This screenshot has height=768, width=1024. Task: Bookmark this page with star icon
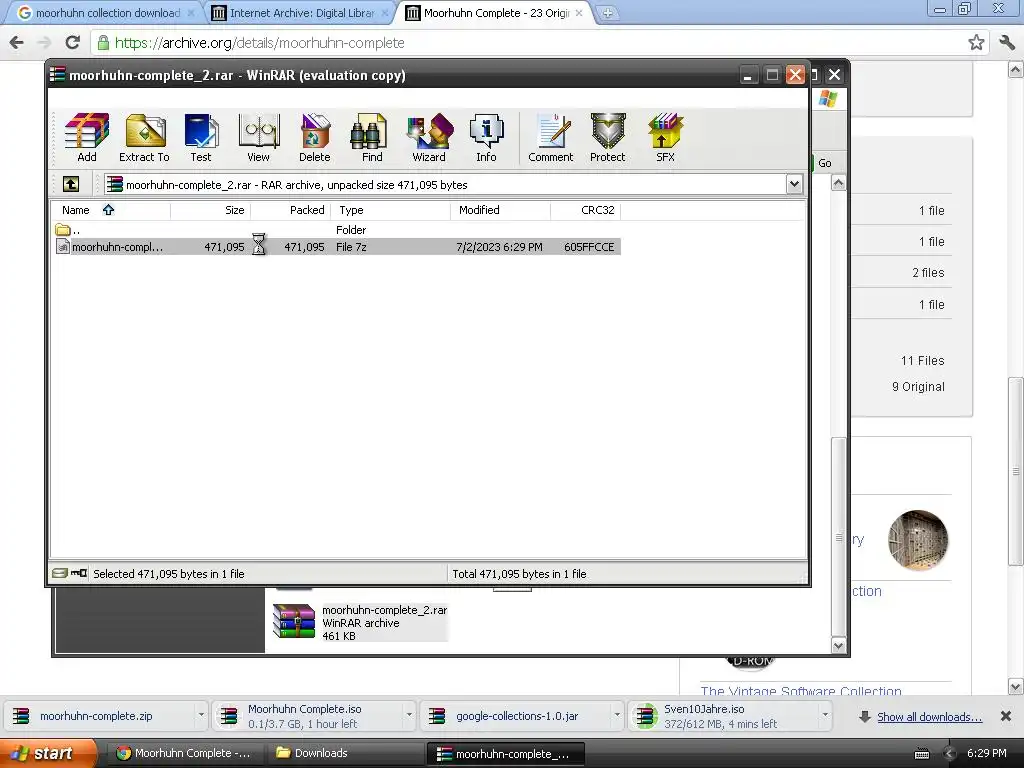[976, 42]
